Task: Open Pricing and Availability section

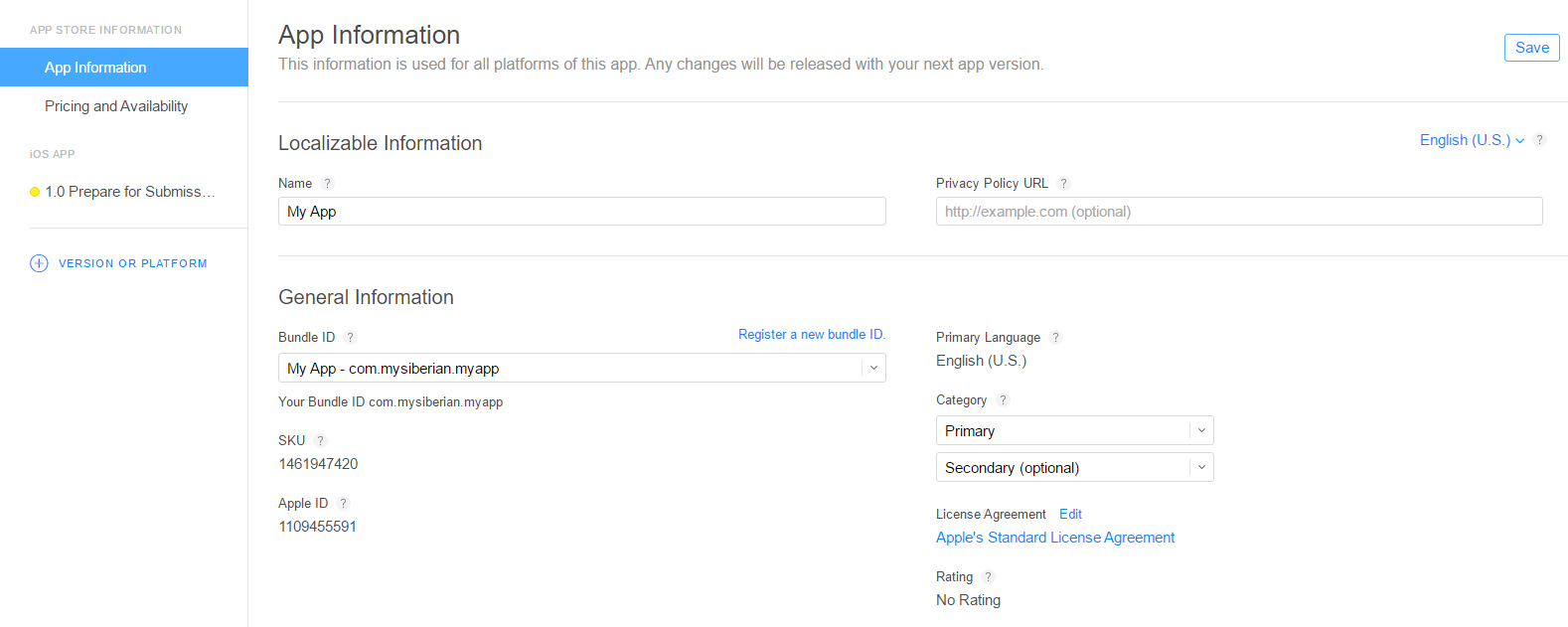Action: pos(116,106)
